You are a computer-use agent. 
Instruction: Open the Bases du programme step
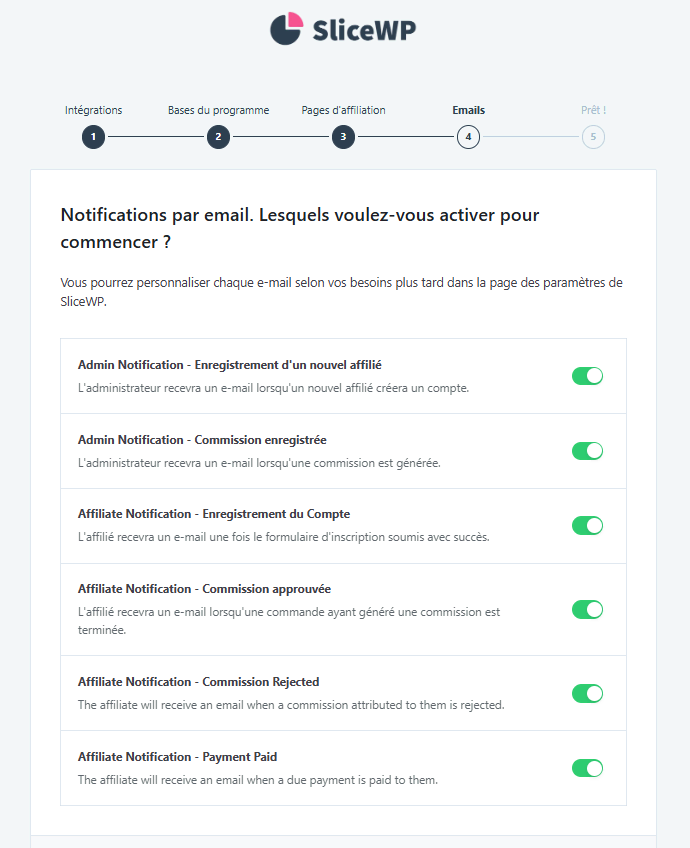(x=217, y=110)
